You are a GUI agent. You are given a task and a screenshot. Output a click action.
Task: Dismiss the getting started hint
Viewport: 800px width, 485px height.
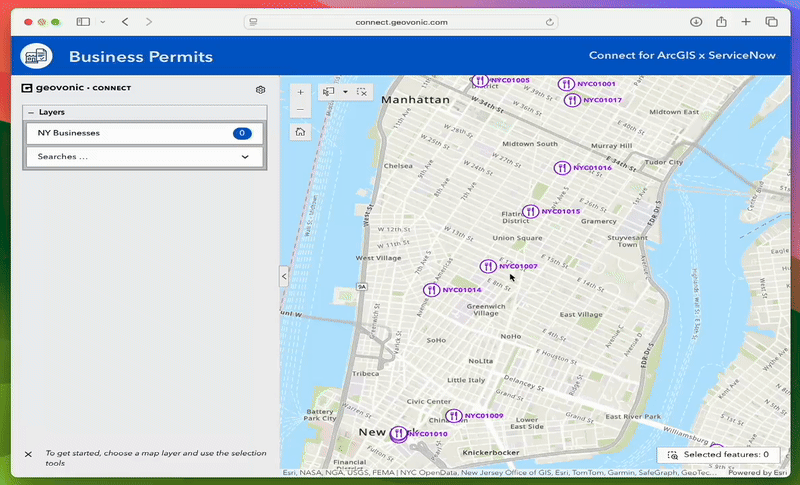click(x=29, y=454)
